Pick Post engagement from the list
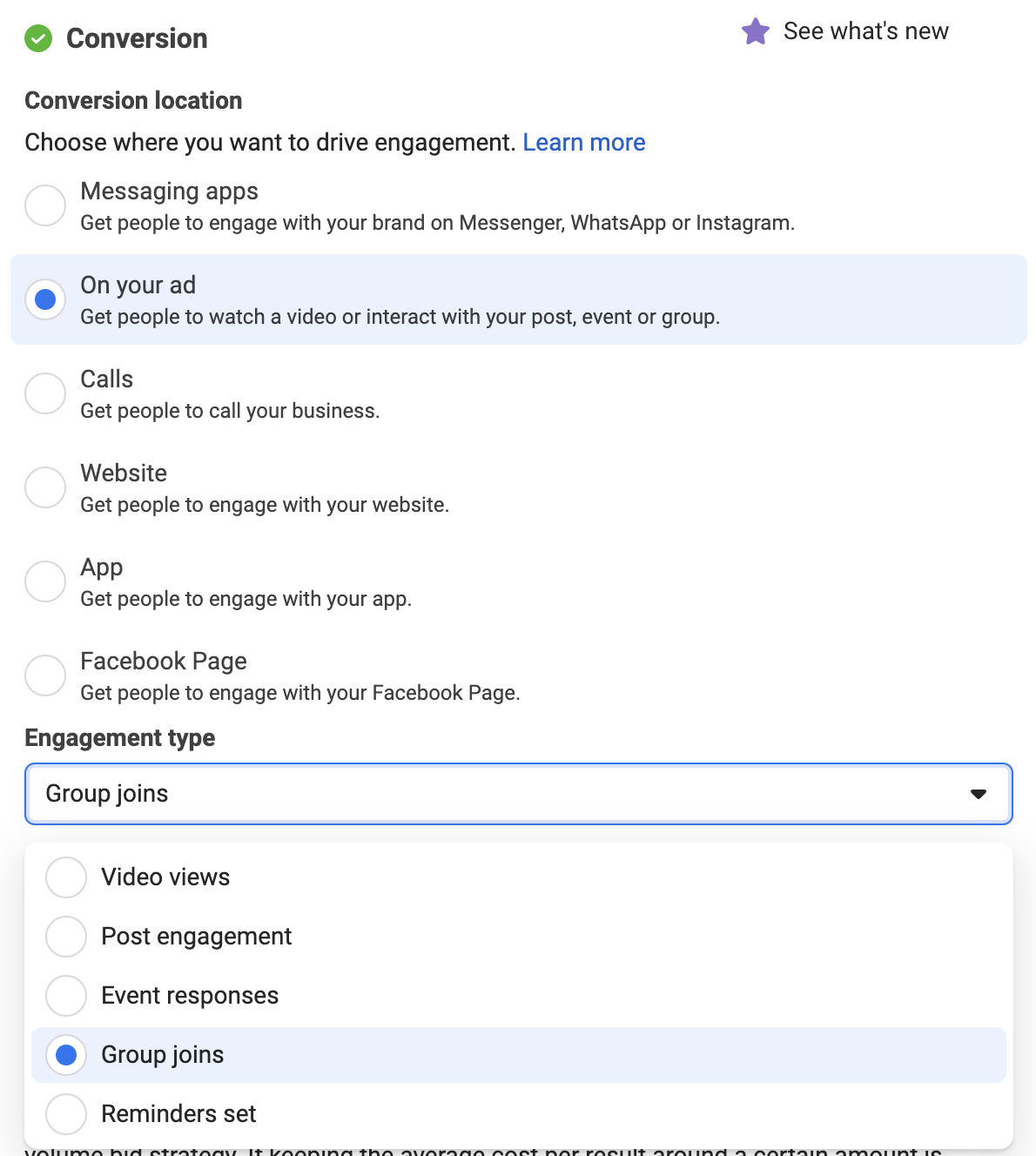The image size is (1036, 1156). point(519,937)
